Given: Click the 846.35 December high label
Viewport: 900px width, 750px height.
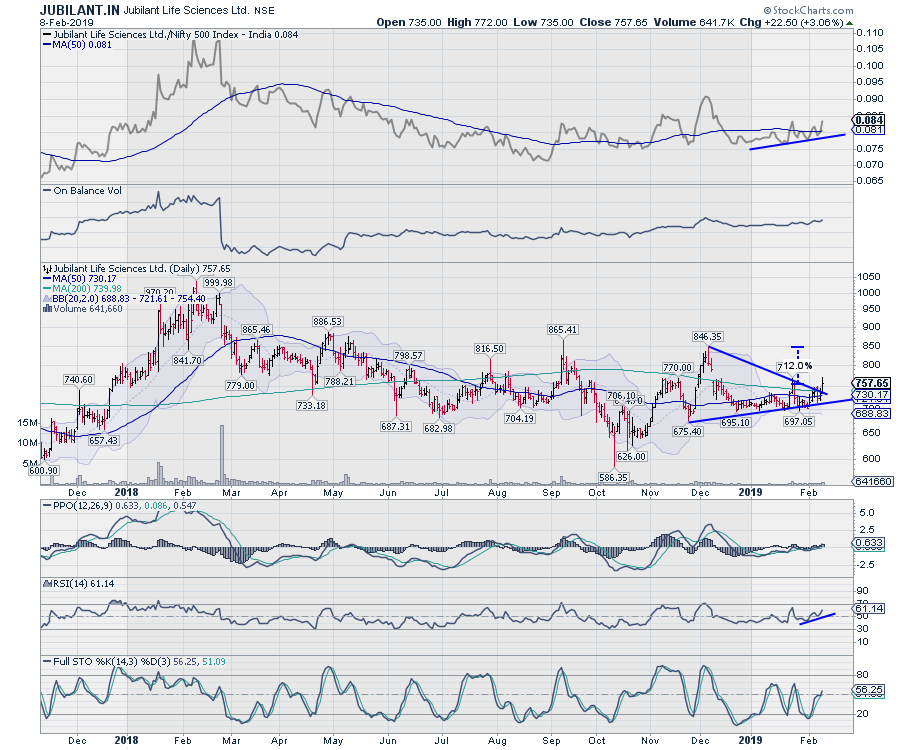Looking at the screenshot, I should [x=707, y=336].
